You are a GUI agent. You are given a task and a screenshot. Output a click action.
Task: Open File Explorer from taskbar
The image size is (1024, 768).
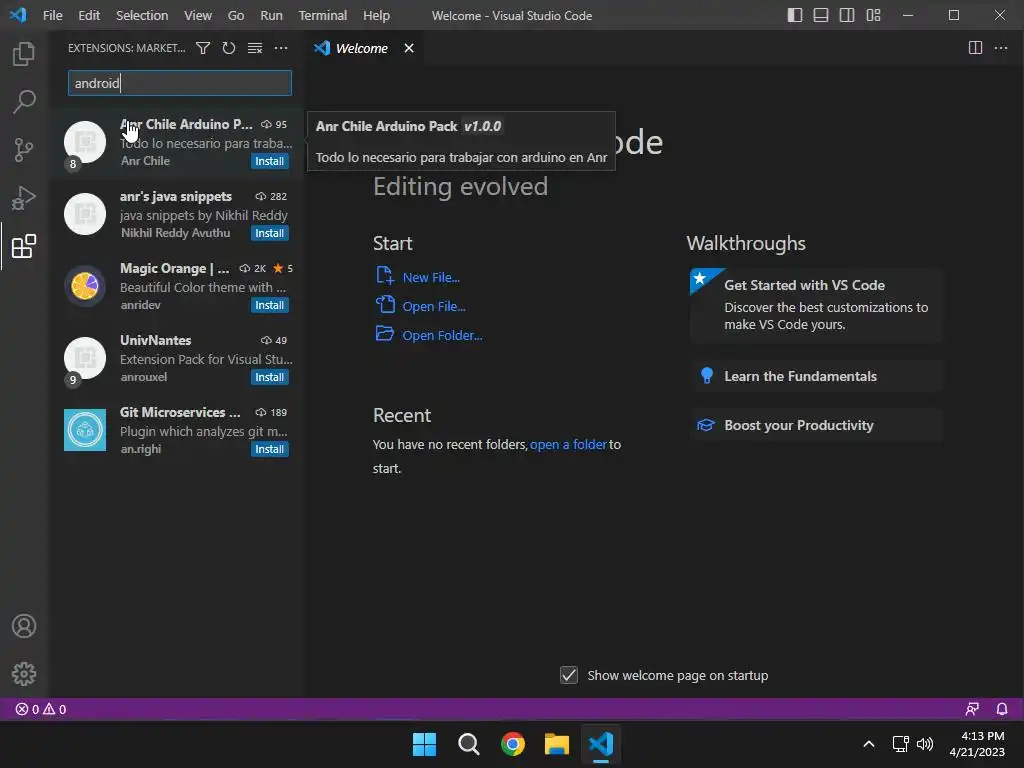[557, 744]
